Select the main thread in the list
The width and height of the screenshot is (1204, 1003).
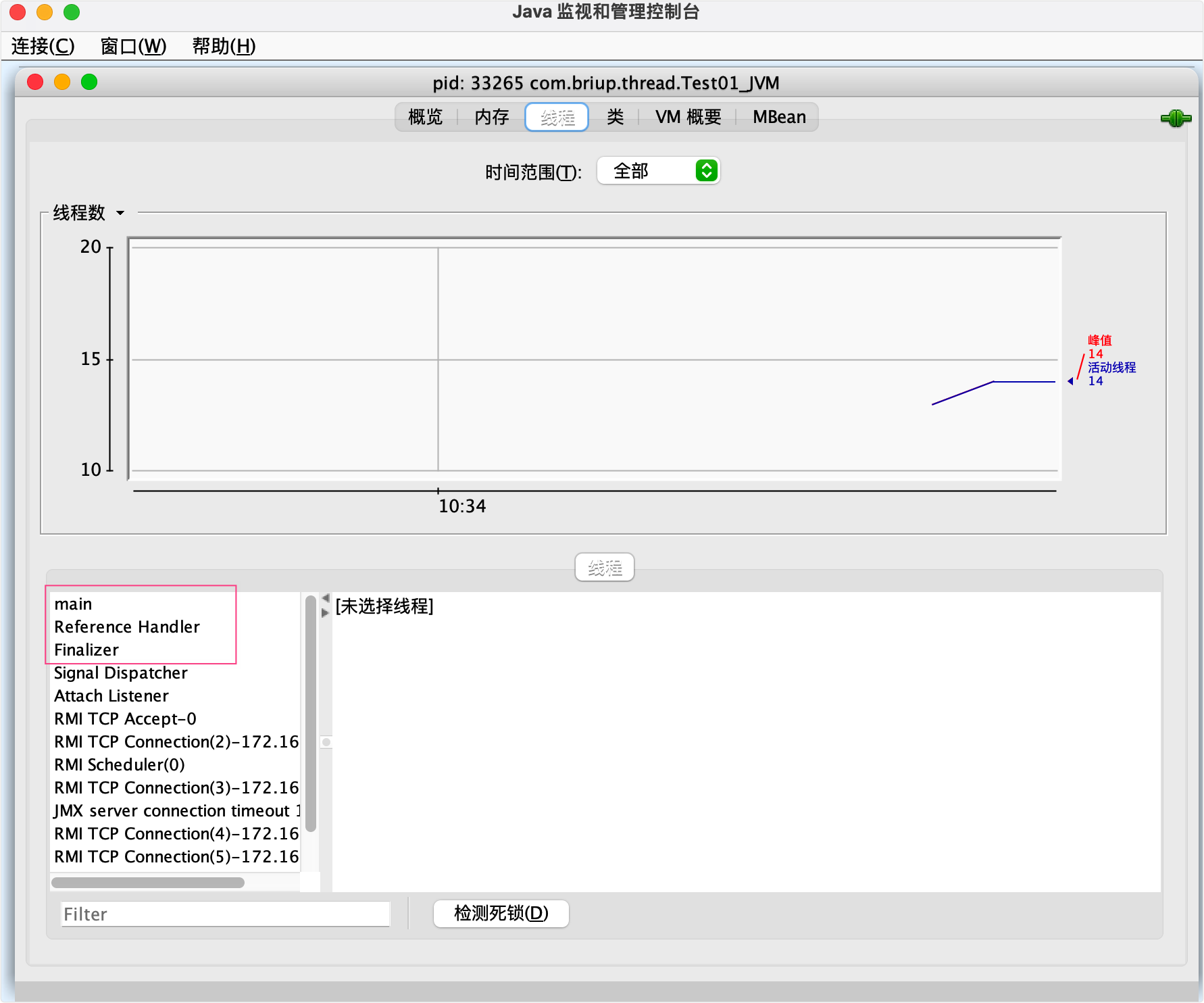click(x=175, y=604)
